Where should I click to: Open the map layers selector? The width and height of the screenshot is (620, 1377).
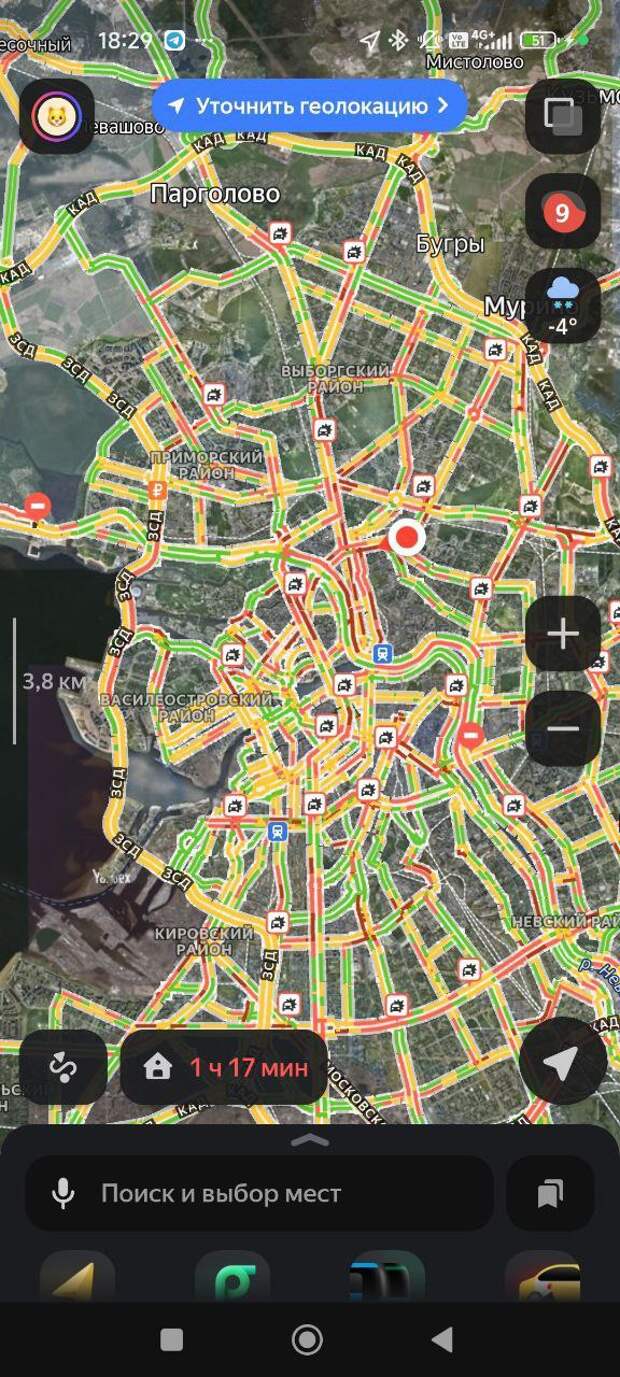[563, 117]
